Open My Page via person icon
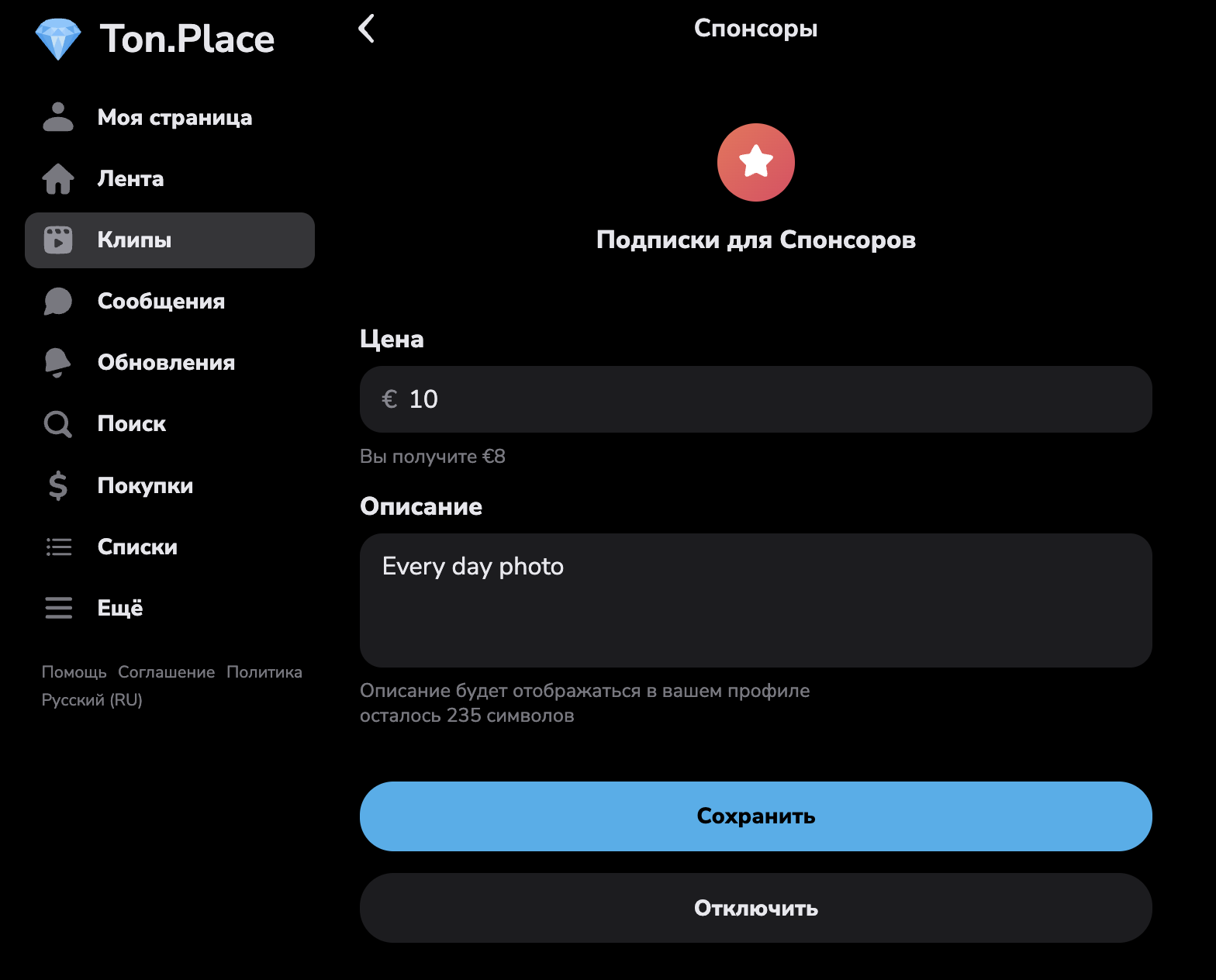 pos(58,117)
